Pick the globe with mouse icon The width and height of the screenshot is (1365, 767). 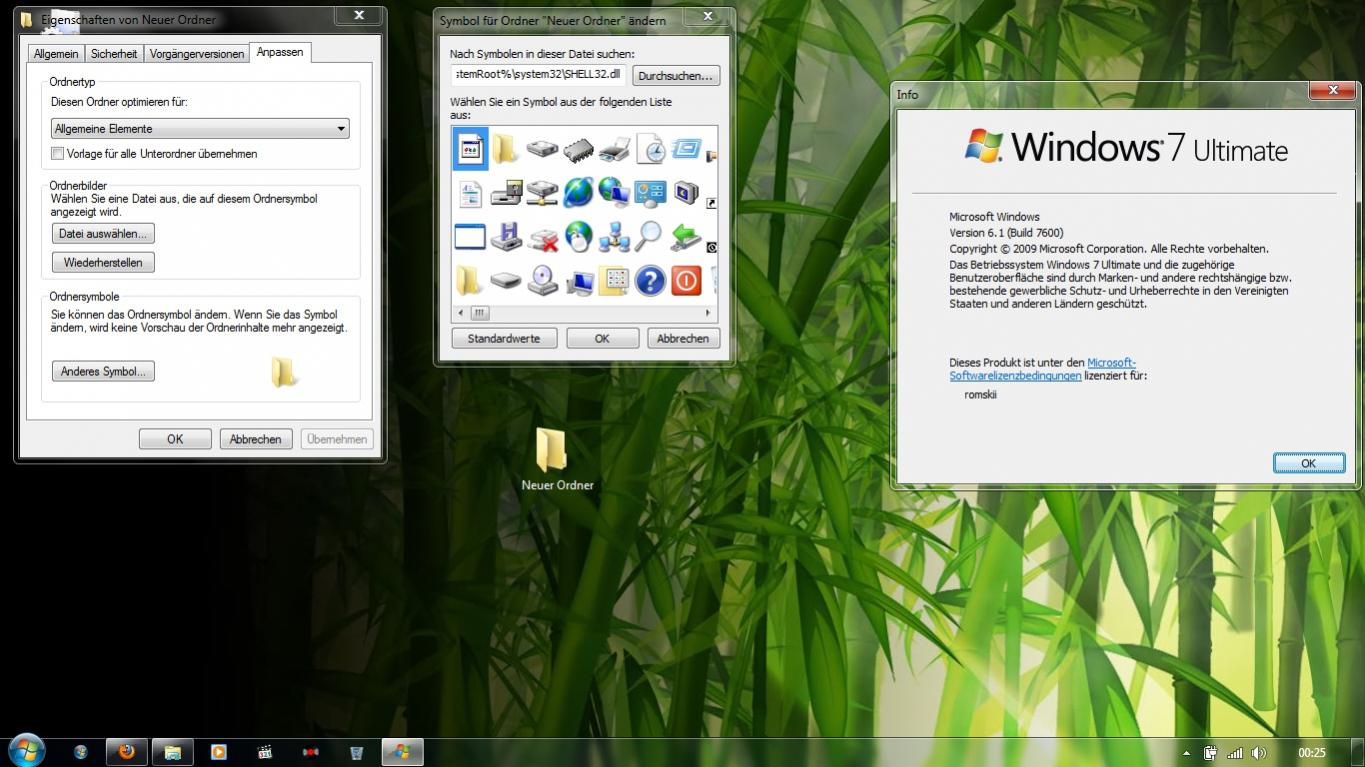click(578, 237)
